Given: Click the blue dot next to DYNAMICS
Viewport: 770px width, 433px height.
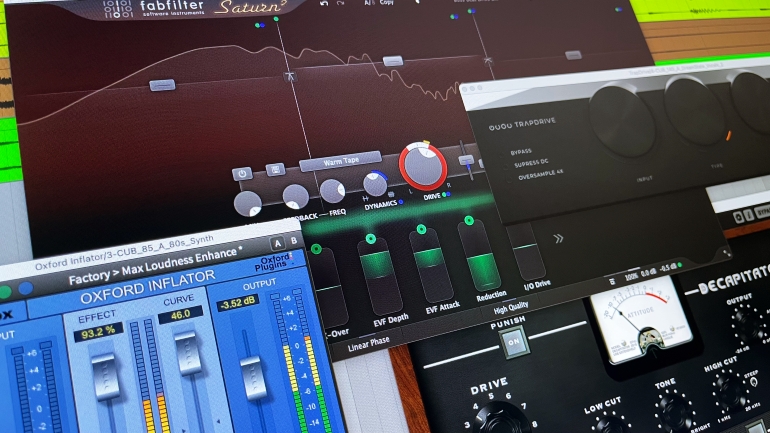Looking at the screenshot, I should tap(401, 202).
